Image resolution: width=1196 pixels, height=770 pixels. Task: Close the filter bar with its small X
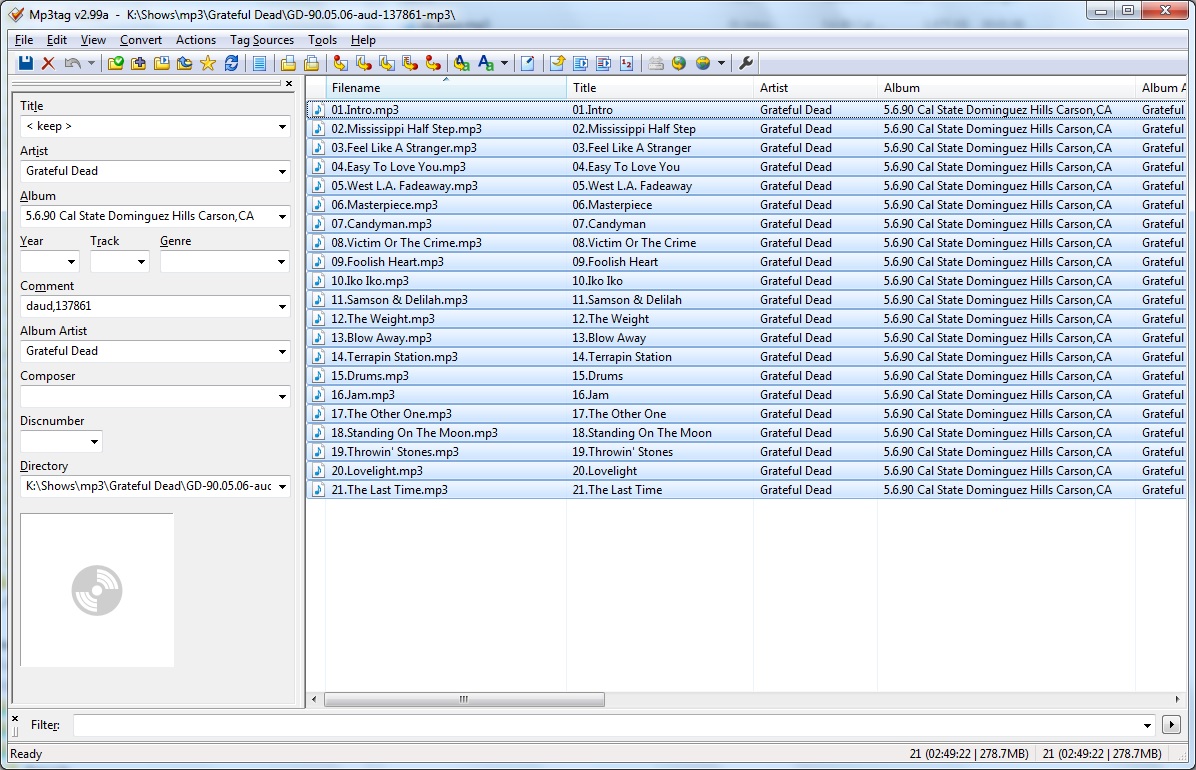pyautogui.click(x=15, y=718)
